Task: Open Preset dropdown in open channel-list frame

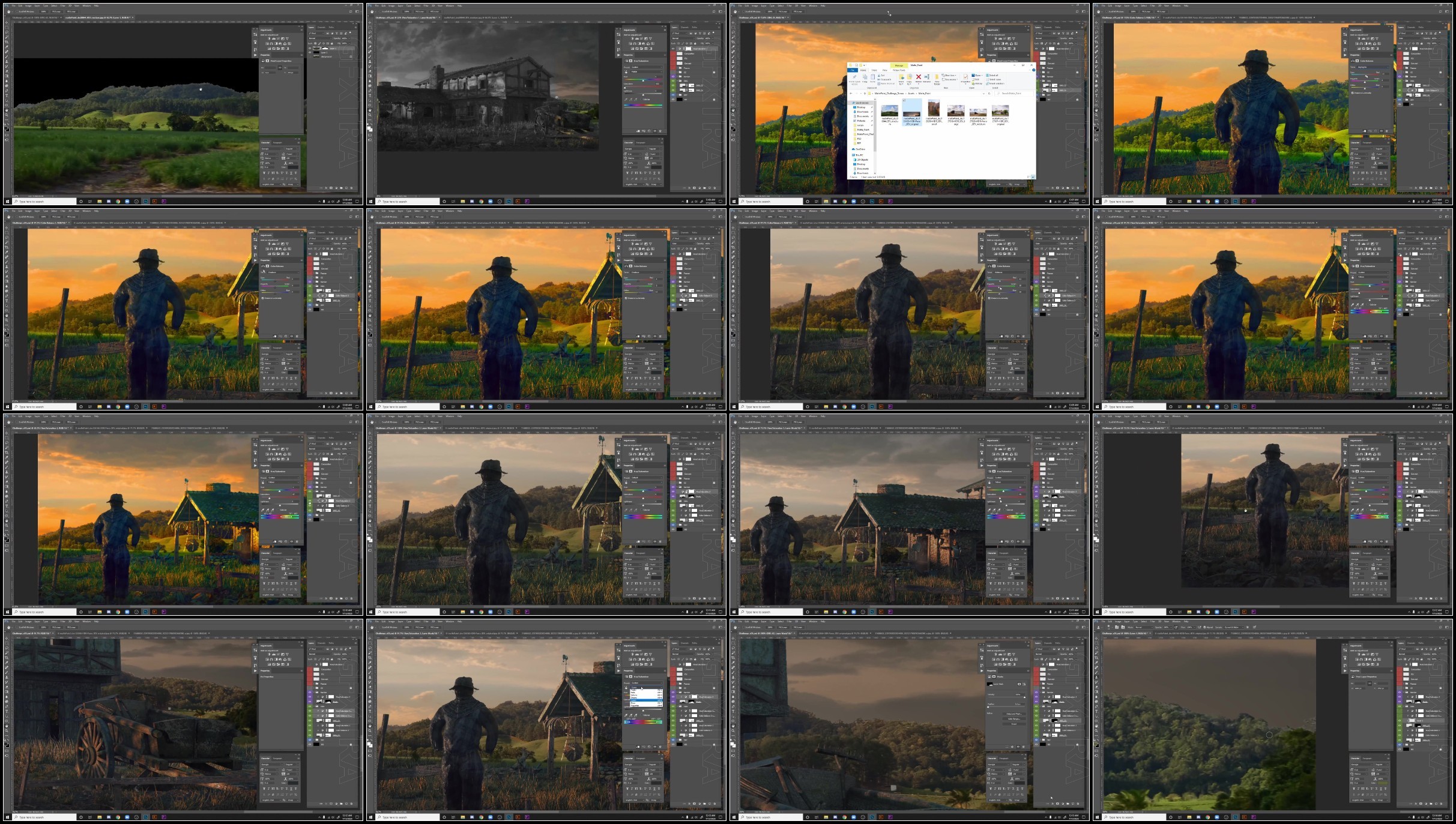Action: pyautogui.click(x=647, y=683)
